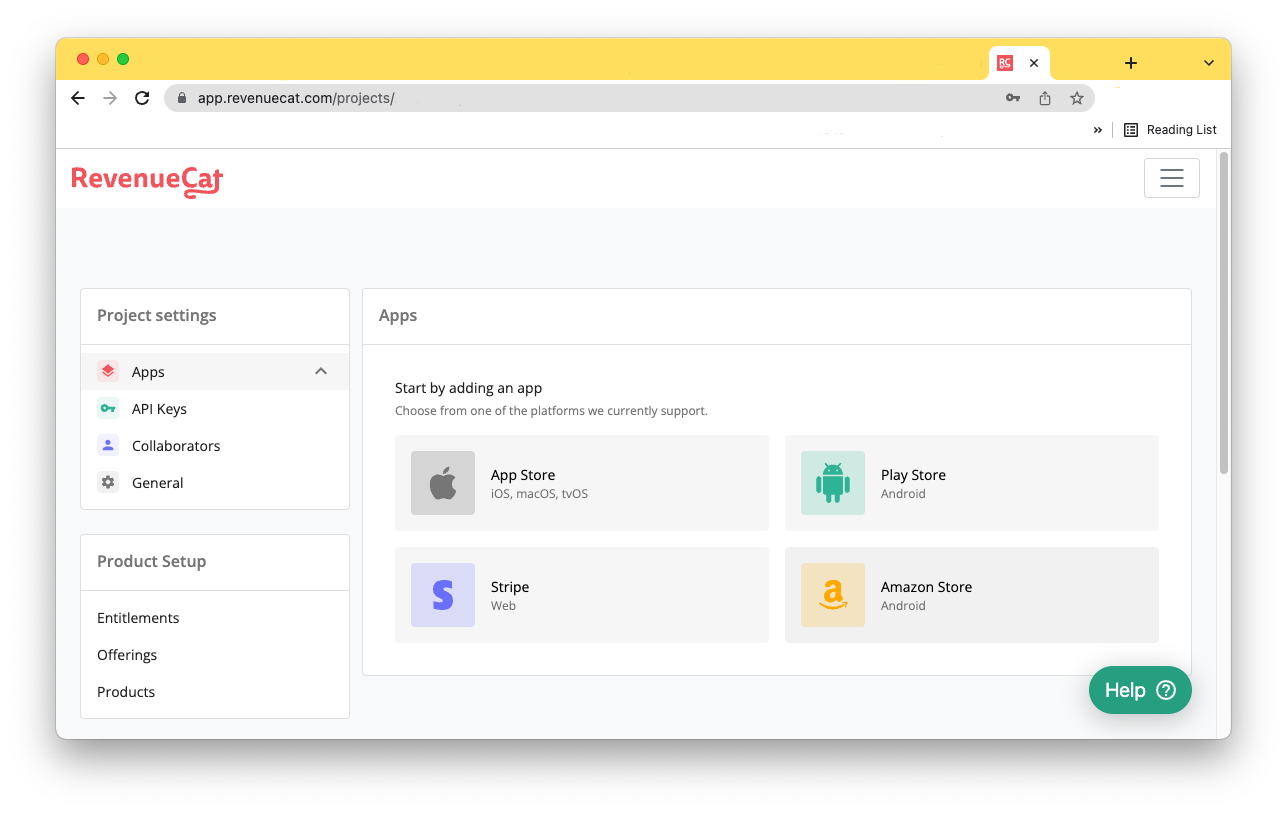Bookmark page with the star icon

(1076, 98)
